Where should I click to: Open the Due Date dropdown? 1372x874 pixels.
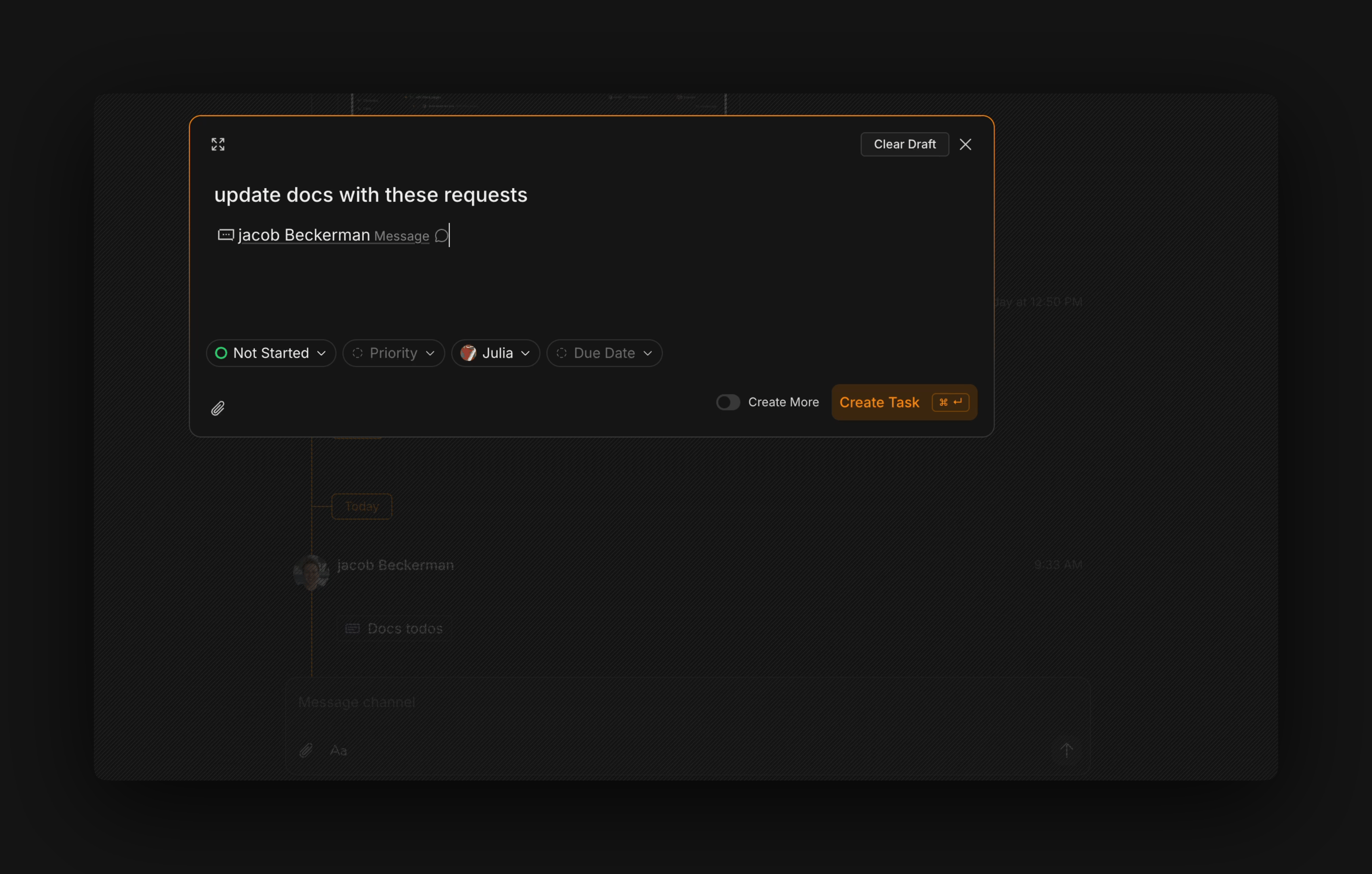604,353
